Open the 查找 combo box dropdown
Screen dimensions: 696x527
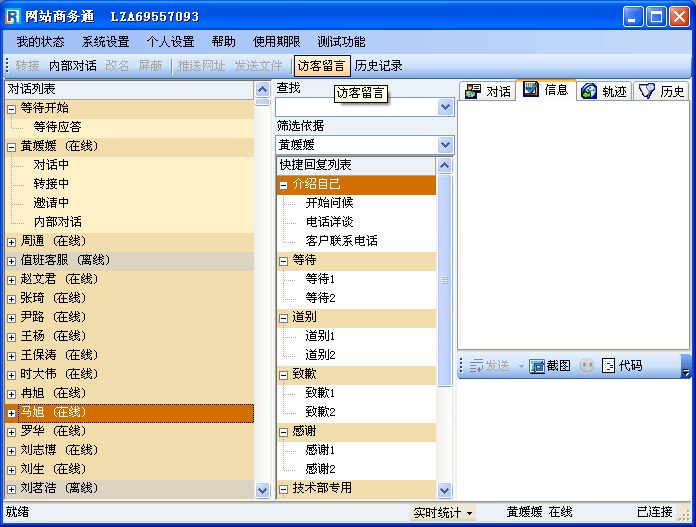445,107
